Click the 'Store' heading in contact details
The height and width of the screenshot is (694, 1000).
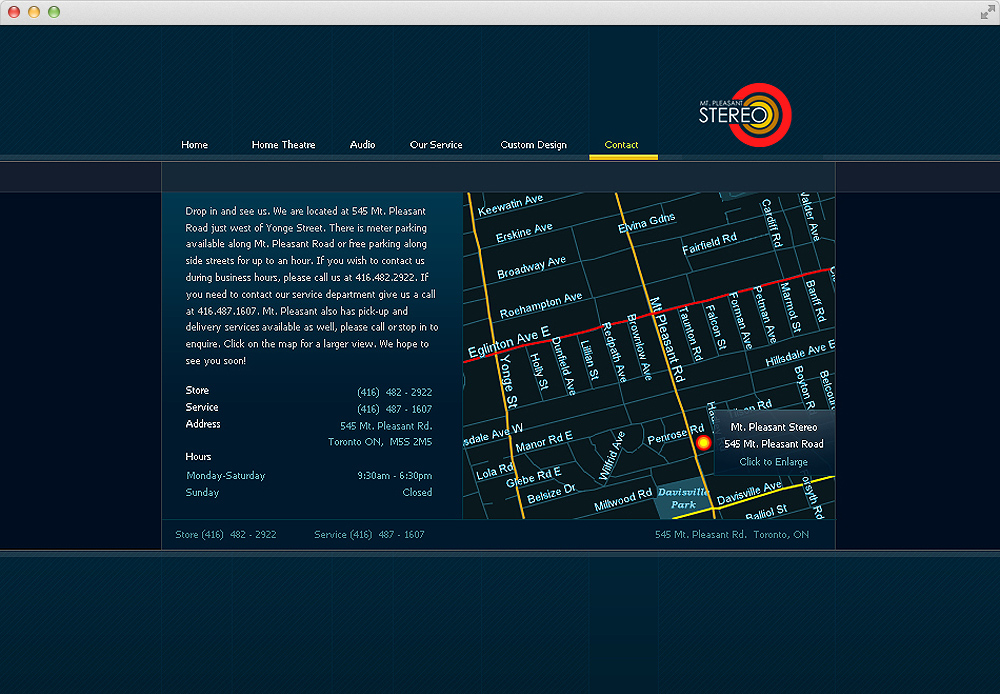click(x=197, y=390)
